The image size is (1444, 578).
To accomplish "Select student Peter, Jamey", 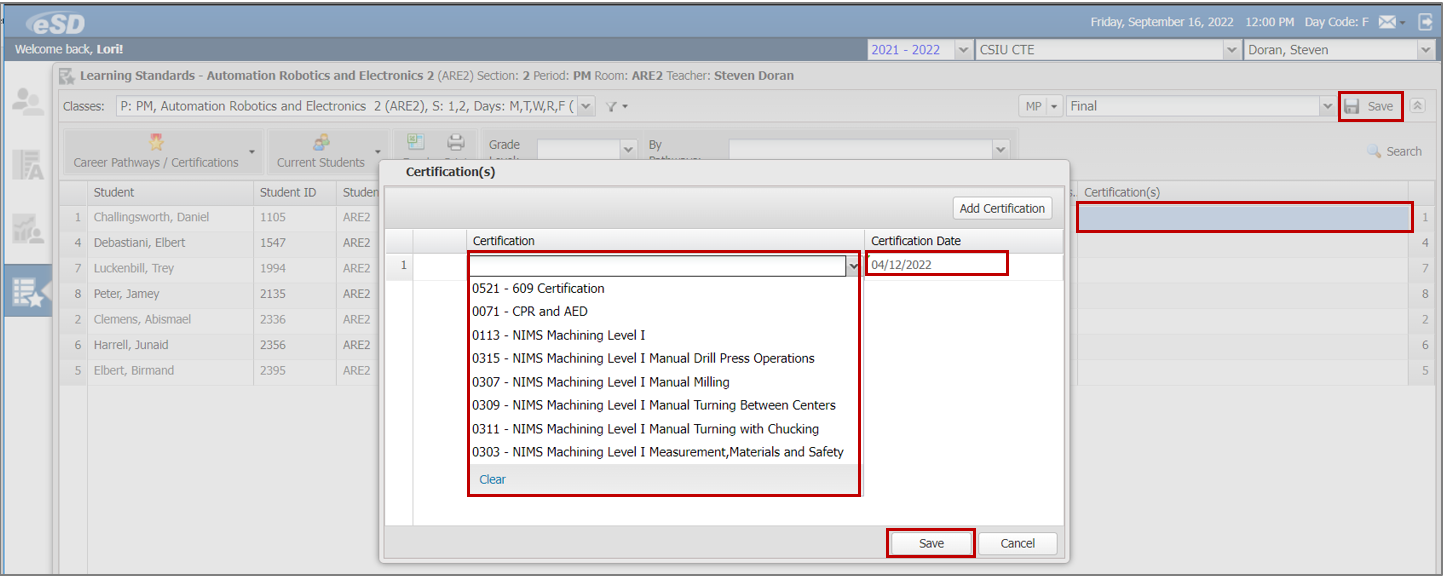I will click(x=127, y=294).
